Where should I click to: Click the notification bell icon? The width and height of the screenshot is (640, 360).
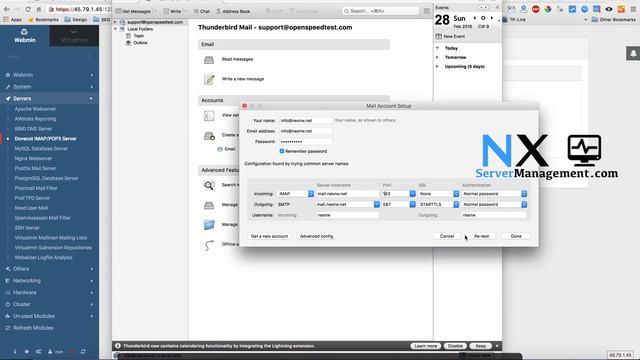point(633,53)
